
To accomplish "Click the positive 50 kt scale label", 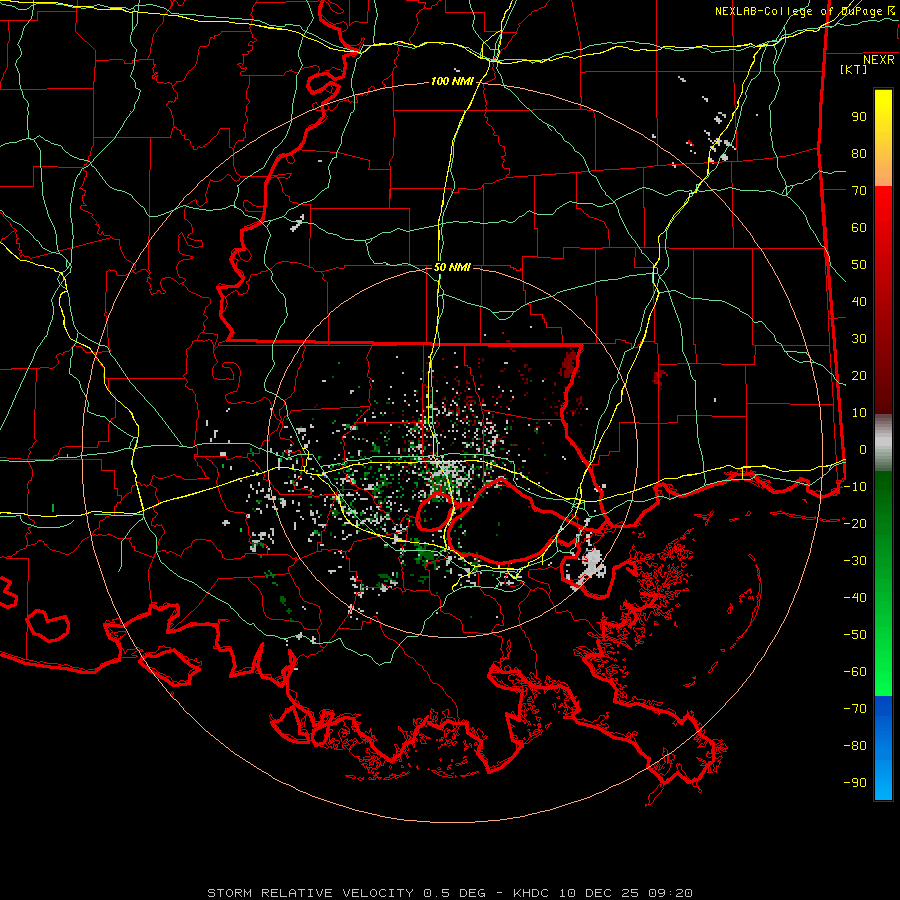I will [859, 265].
